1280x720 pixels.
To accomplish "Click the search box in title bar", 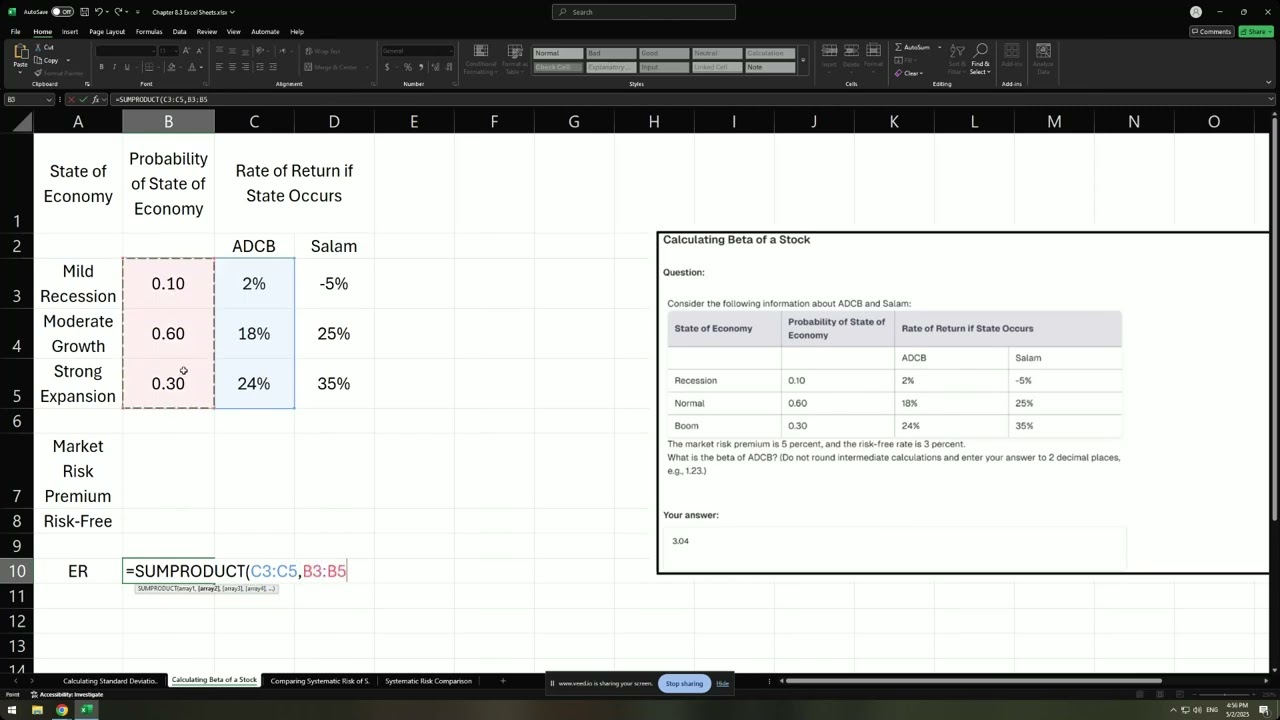I will [x=643, y=12].
